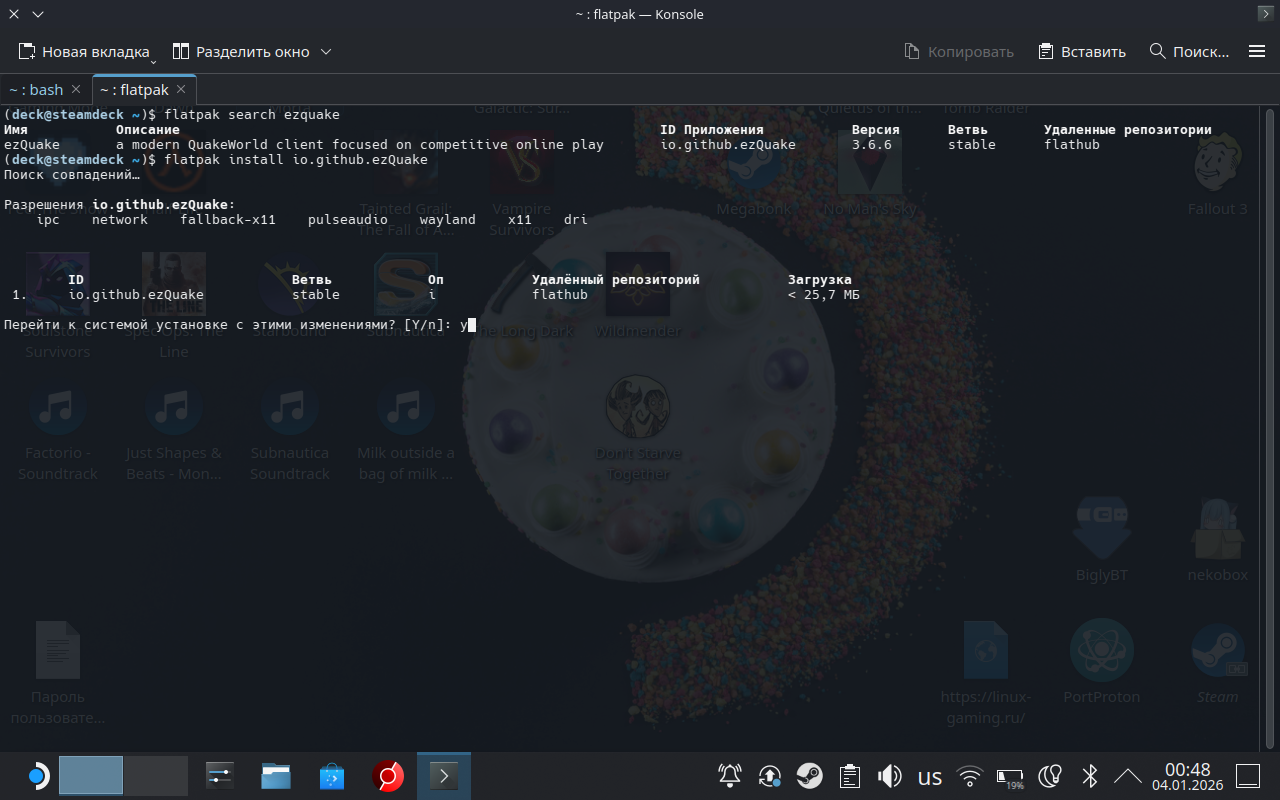Screen dimensions: 1280x800
Task: Open Steam from the system tray
Action: (809, 776)
